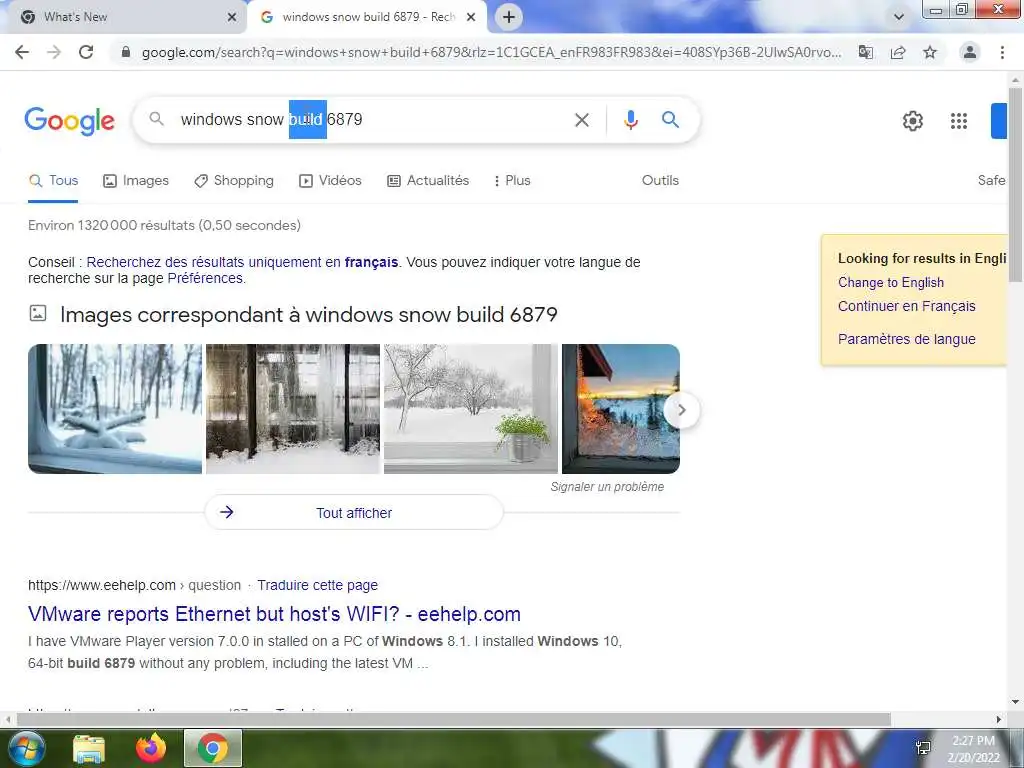
Task: Bookmark this page with the star
Action: coord(930,52)
